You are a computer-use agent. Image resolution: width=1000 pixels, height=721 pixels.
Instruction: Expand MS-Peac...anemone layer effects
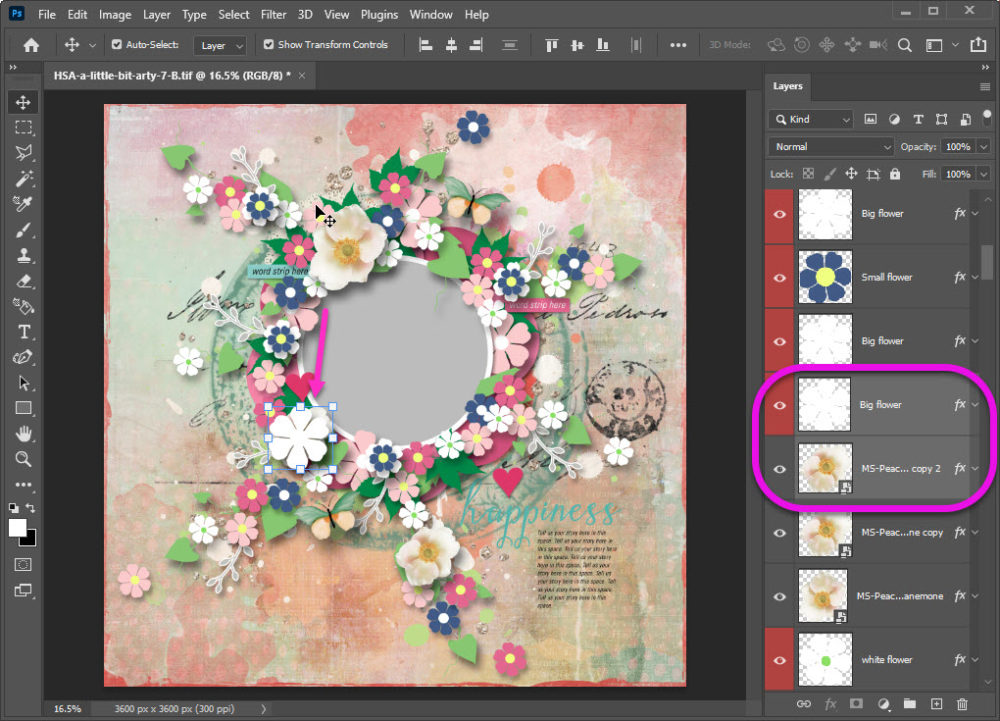(975, 596)
